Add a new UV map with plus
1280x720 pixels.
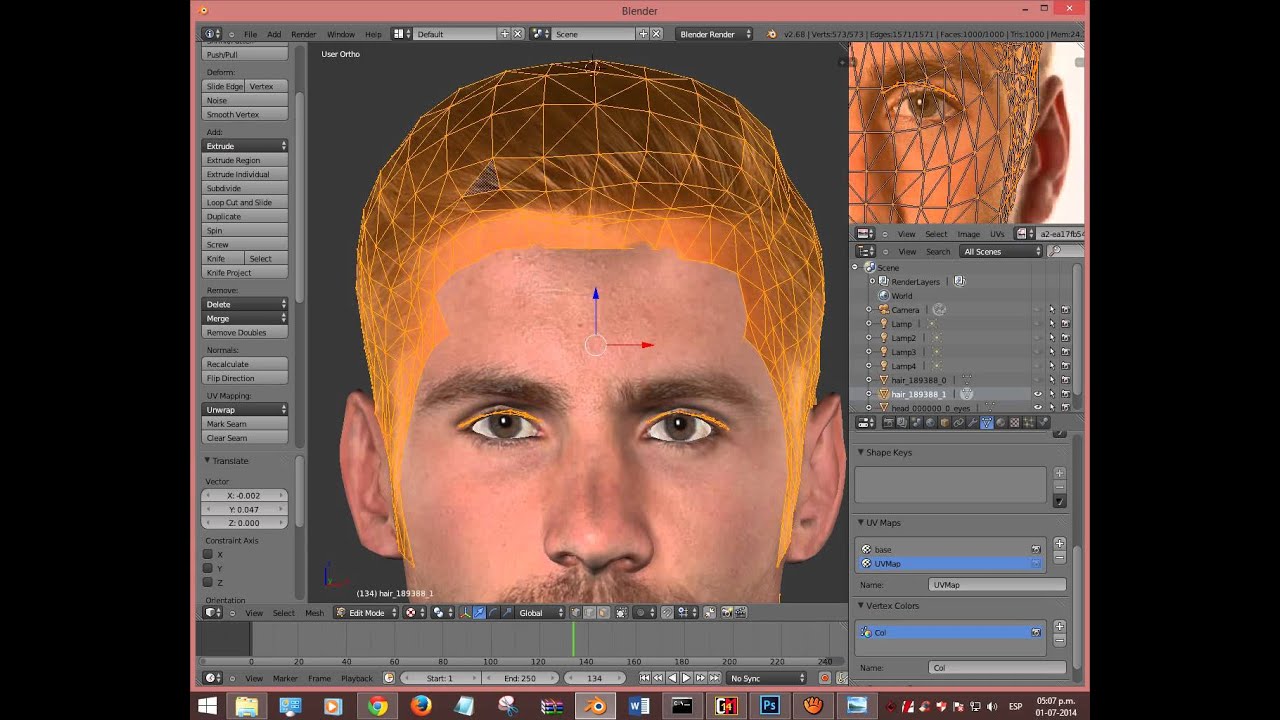pyautogui.click(x=1060, y=543)
